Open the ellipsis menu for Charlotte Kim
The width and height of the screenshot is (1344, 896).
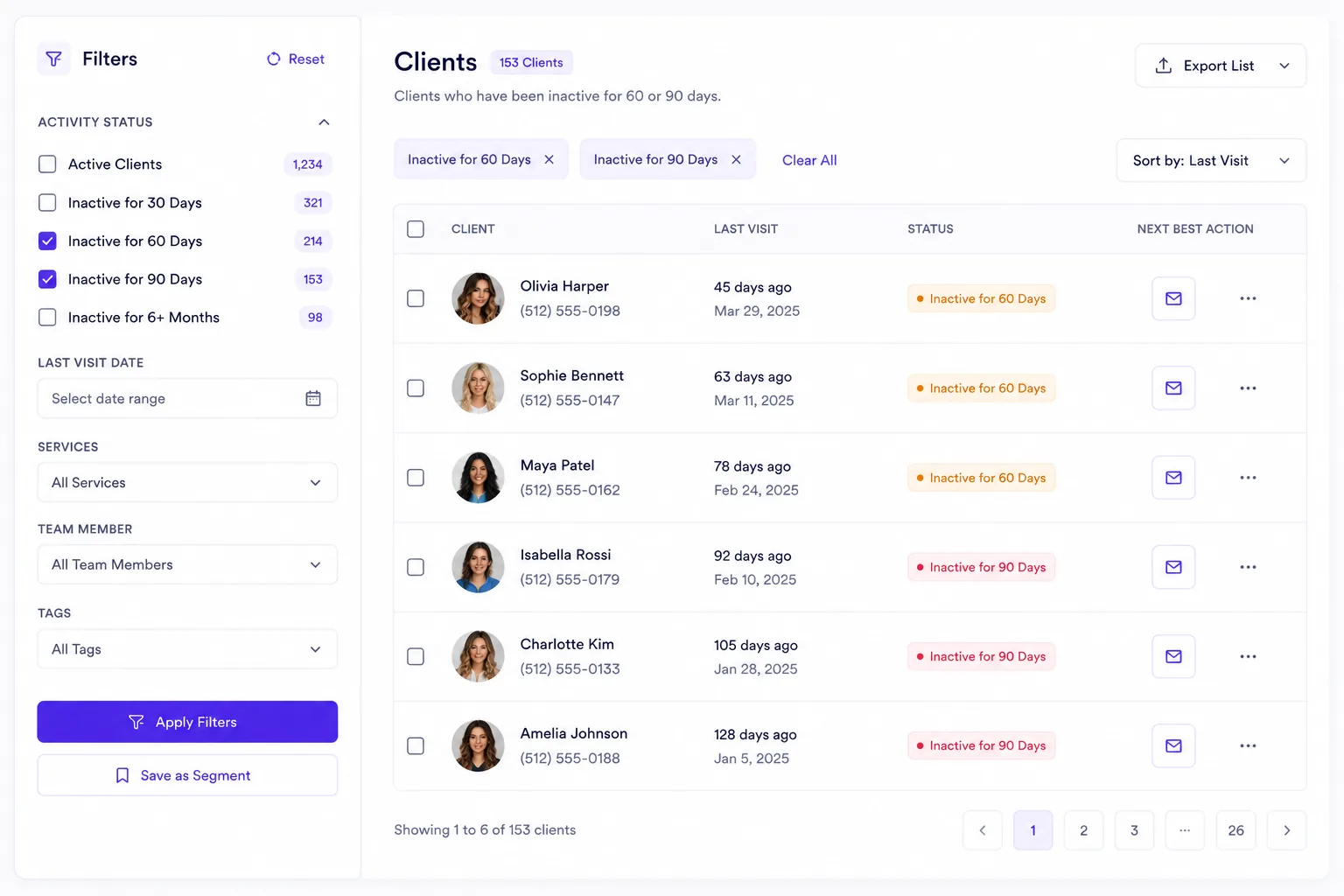1248,656
